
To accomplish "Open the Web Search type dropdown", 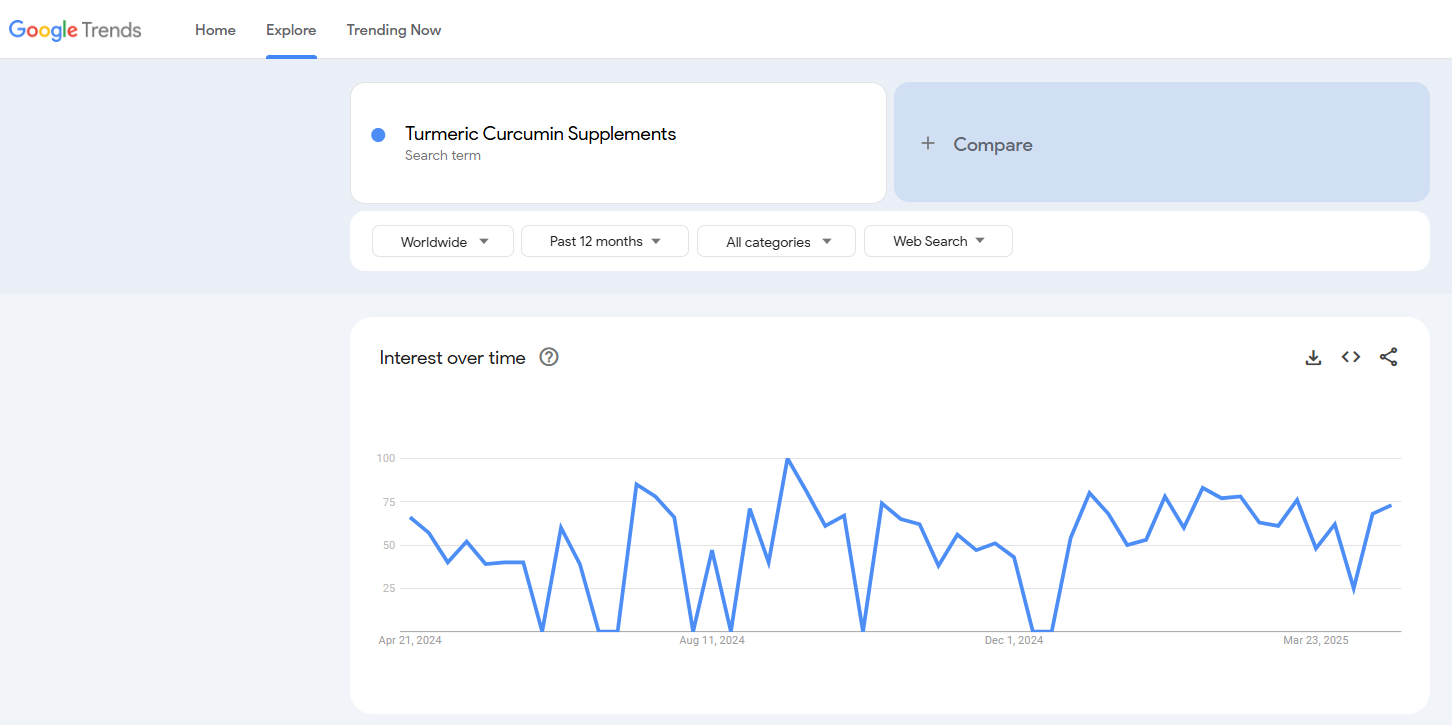I will (938, 241).
